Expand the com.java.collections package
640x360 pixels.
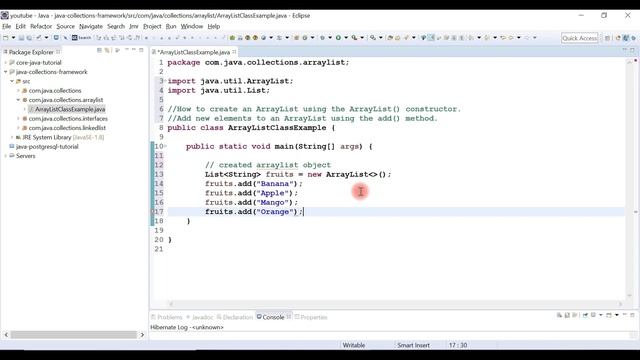pyautogui.click(x=18, y=91)
